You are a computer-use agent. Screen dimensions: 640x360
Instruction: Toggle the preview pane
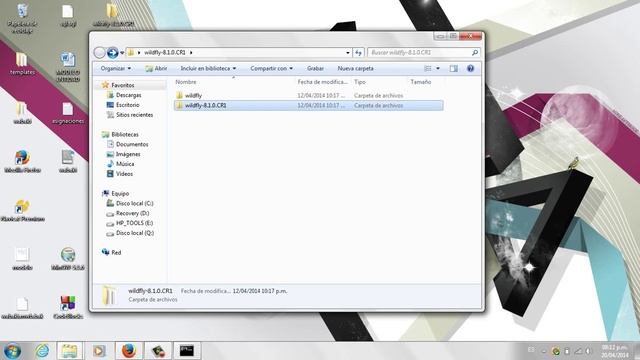pos(453,69)
